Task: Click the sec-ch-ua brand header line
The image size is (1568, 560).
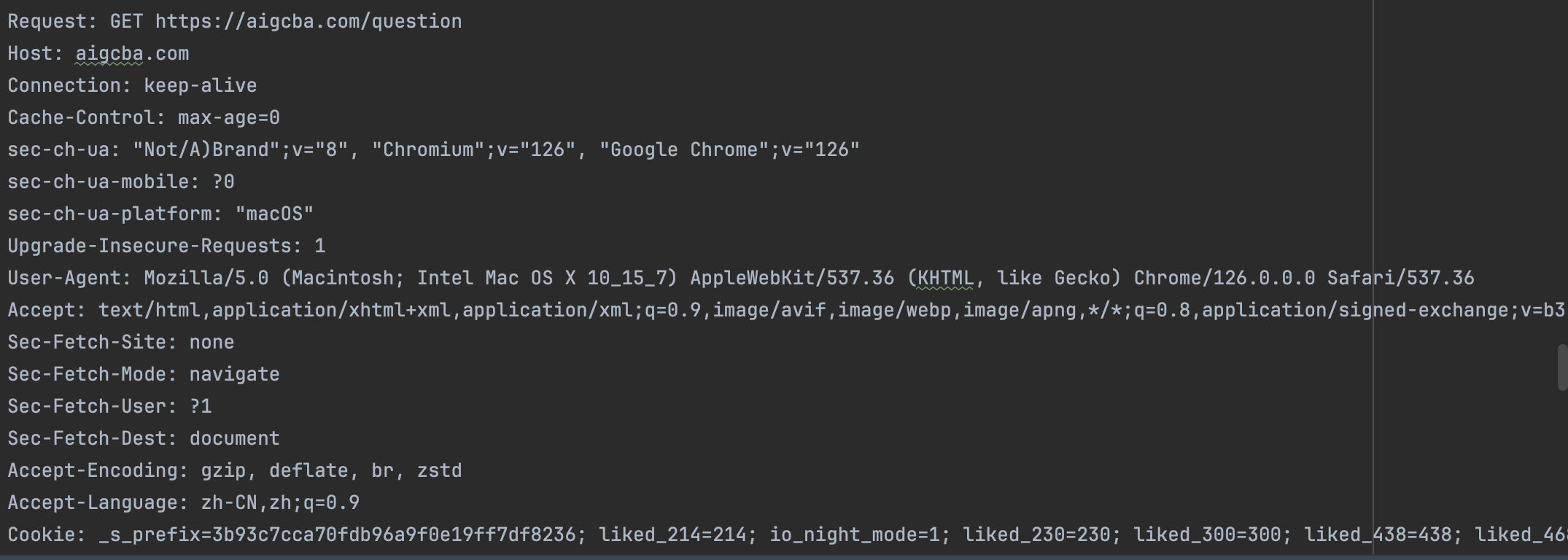Action: (433, 150)
